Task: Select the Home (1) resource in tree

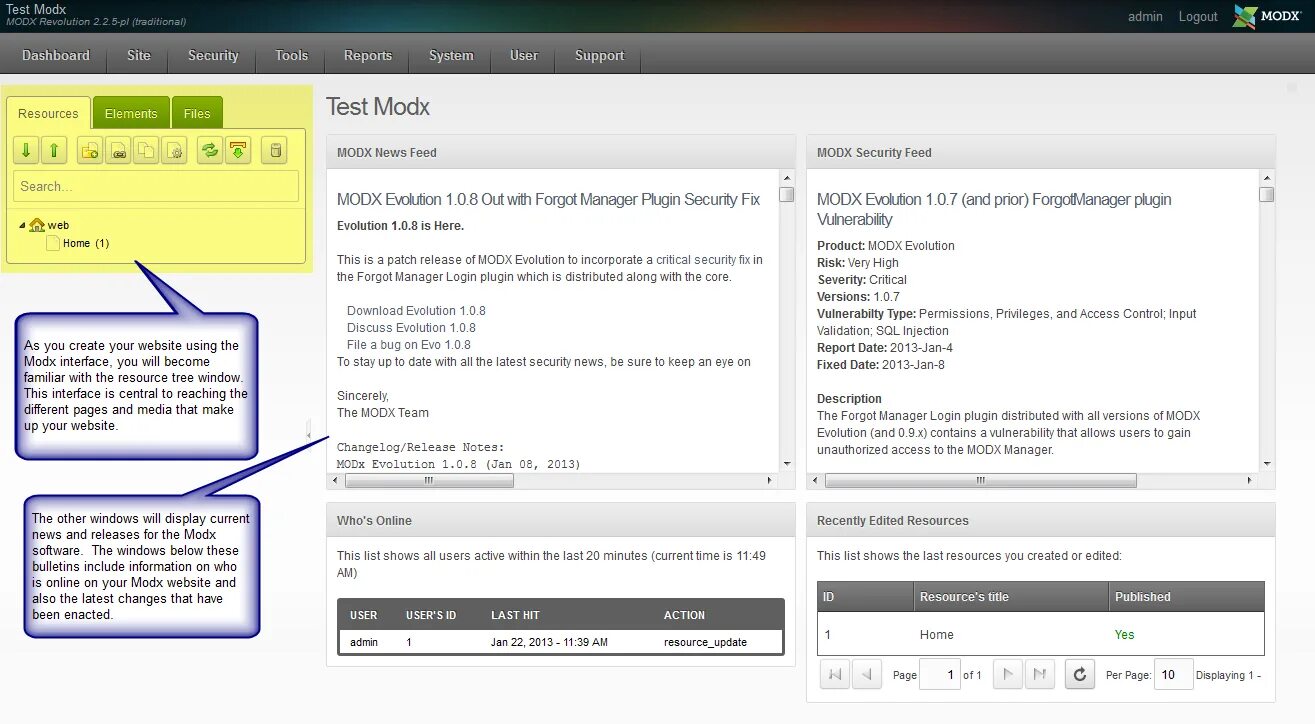Action: pos(86,243)
